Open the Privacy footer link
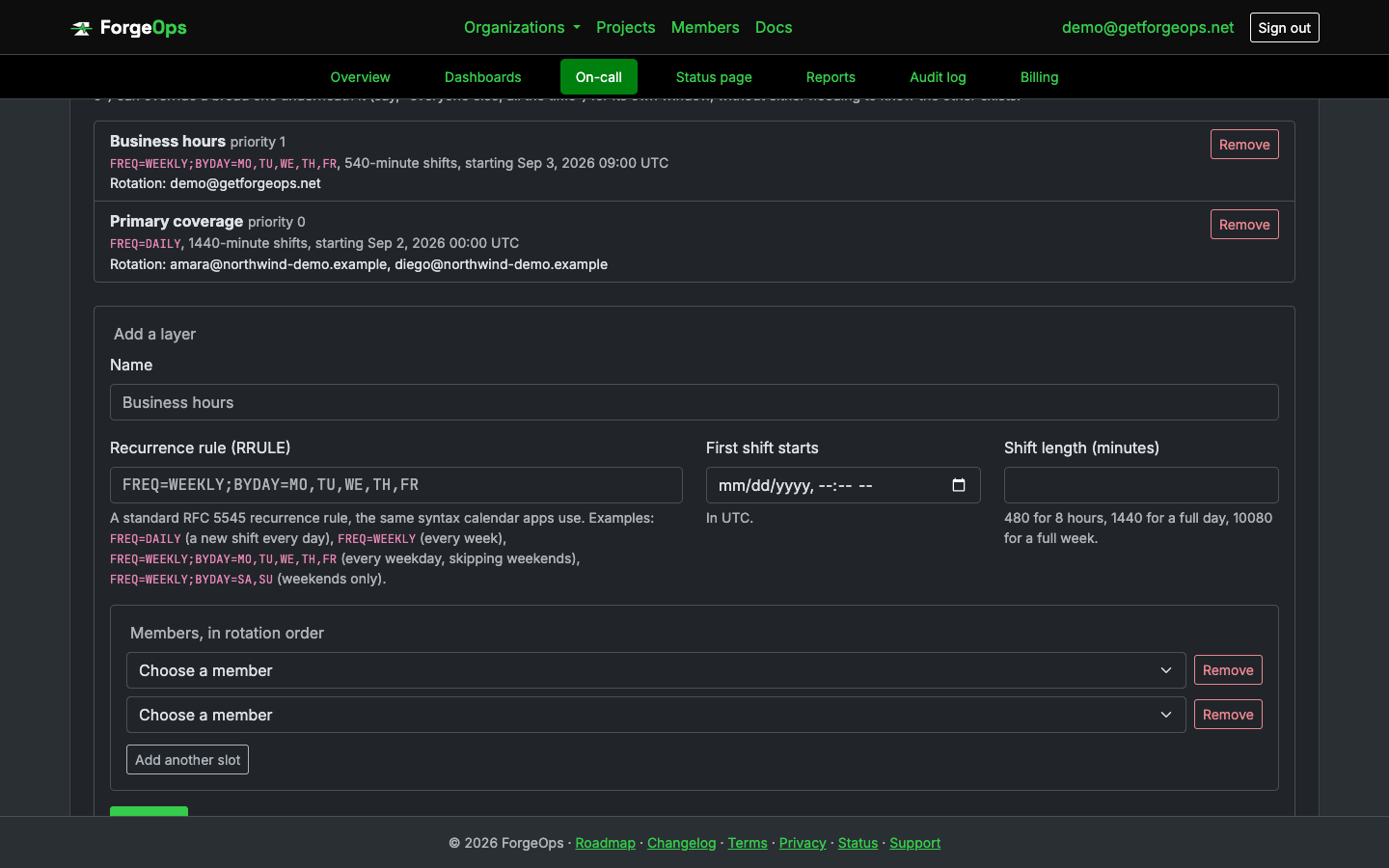This screenshot has height=868, width=1389. point(803,843)
